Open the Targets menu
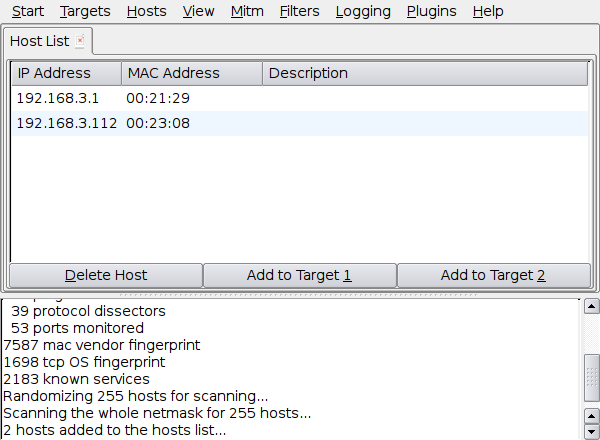Image resolution: width=600 pixels, height=440 pixels. [x=85, y=11]
